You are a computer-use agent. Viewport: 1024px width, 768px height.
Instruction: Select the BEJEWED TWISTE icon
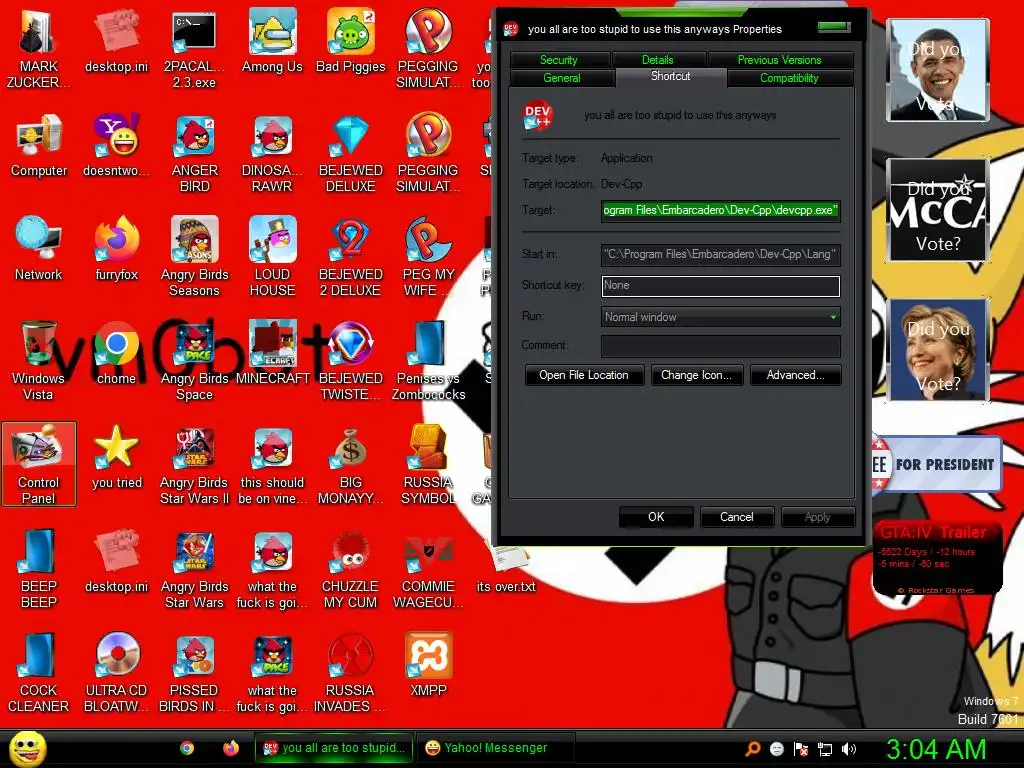351,360
